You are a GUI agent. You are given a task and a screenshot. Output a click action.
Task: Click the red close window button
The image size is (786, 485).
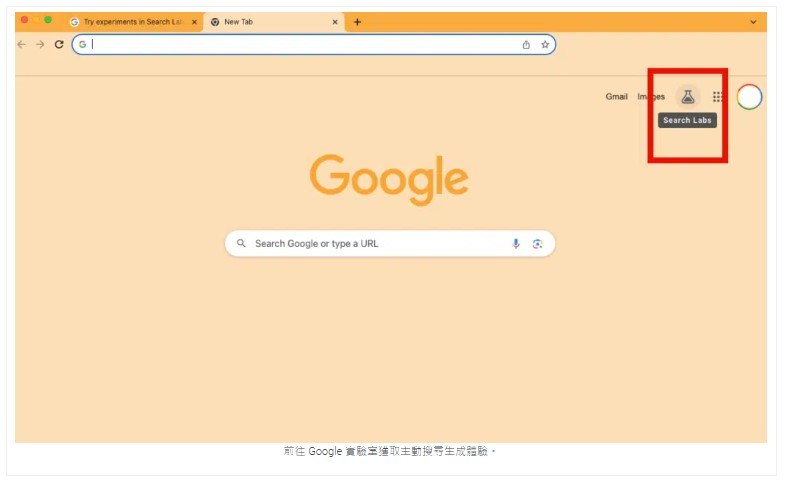(24, 20)
